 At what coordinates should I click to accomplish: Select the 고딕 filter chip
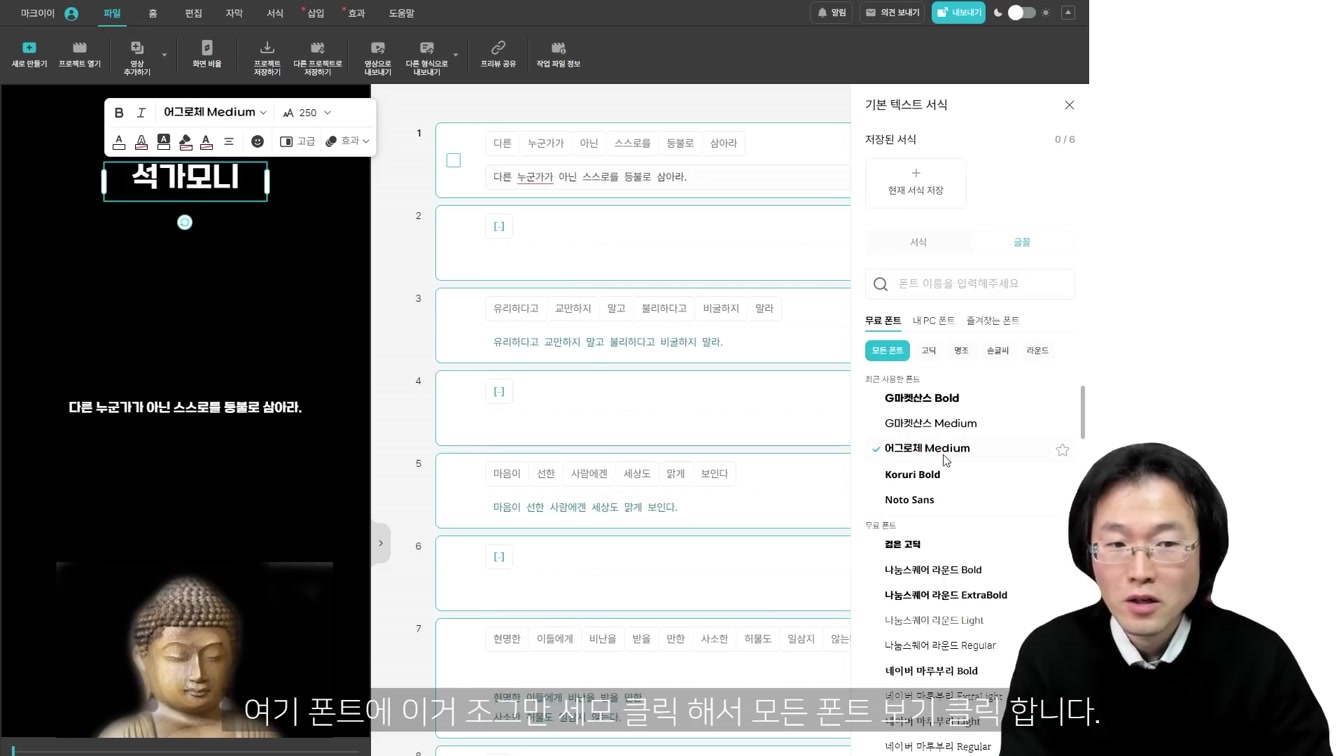point(928,351)
